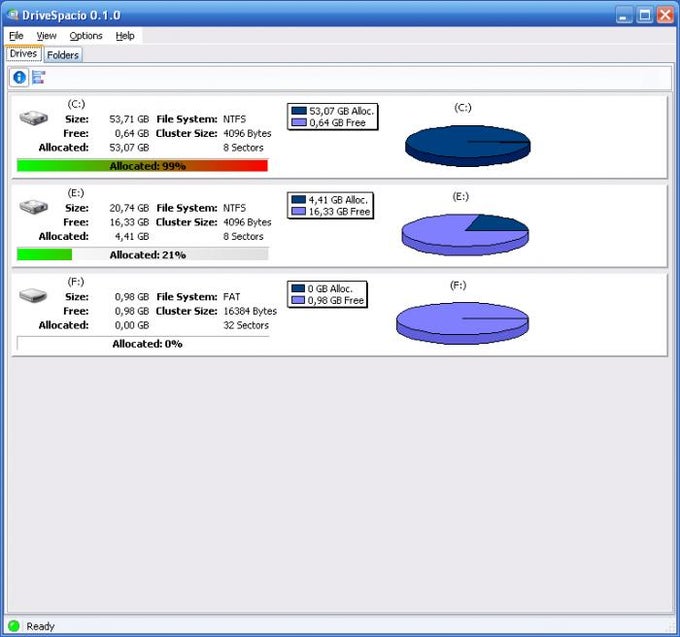Image resolution: width=680 pixels, height=637 pixels.
Task: Click the C: pie chart
Action: (x=468, y=146)
